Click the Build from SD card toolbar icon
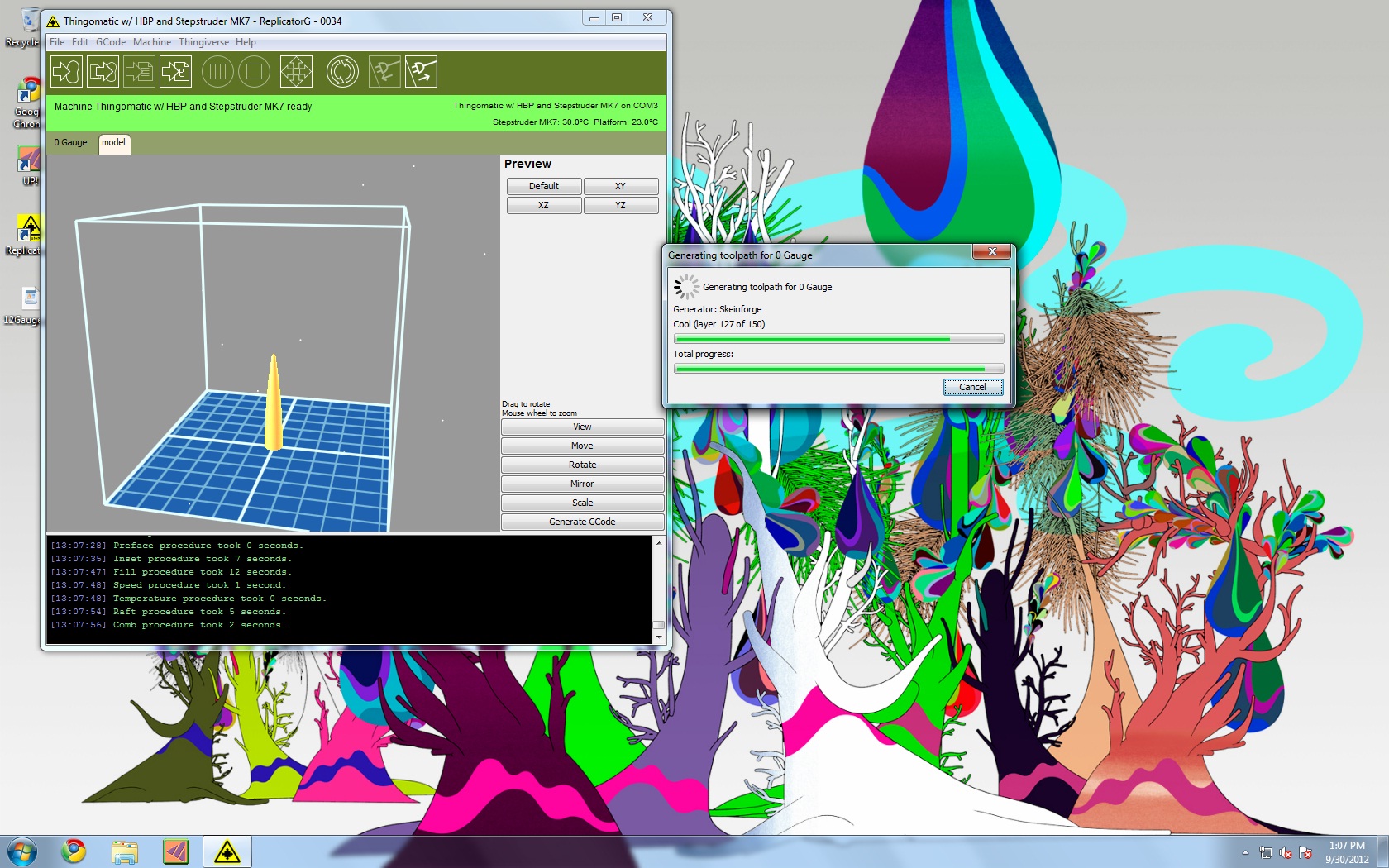The width and height of the screenshot is (1389, 868). point(103,72)
